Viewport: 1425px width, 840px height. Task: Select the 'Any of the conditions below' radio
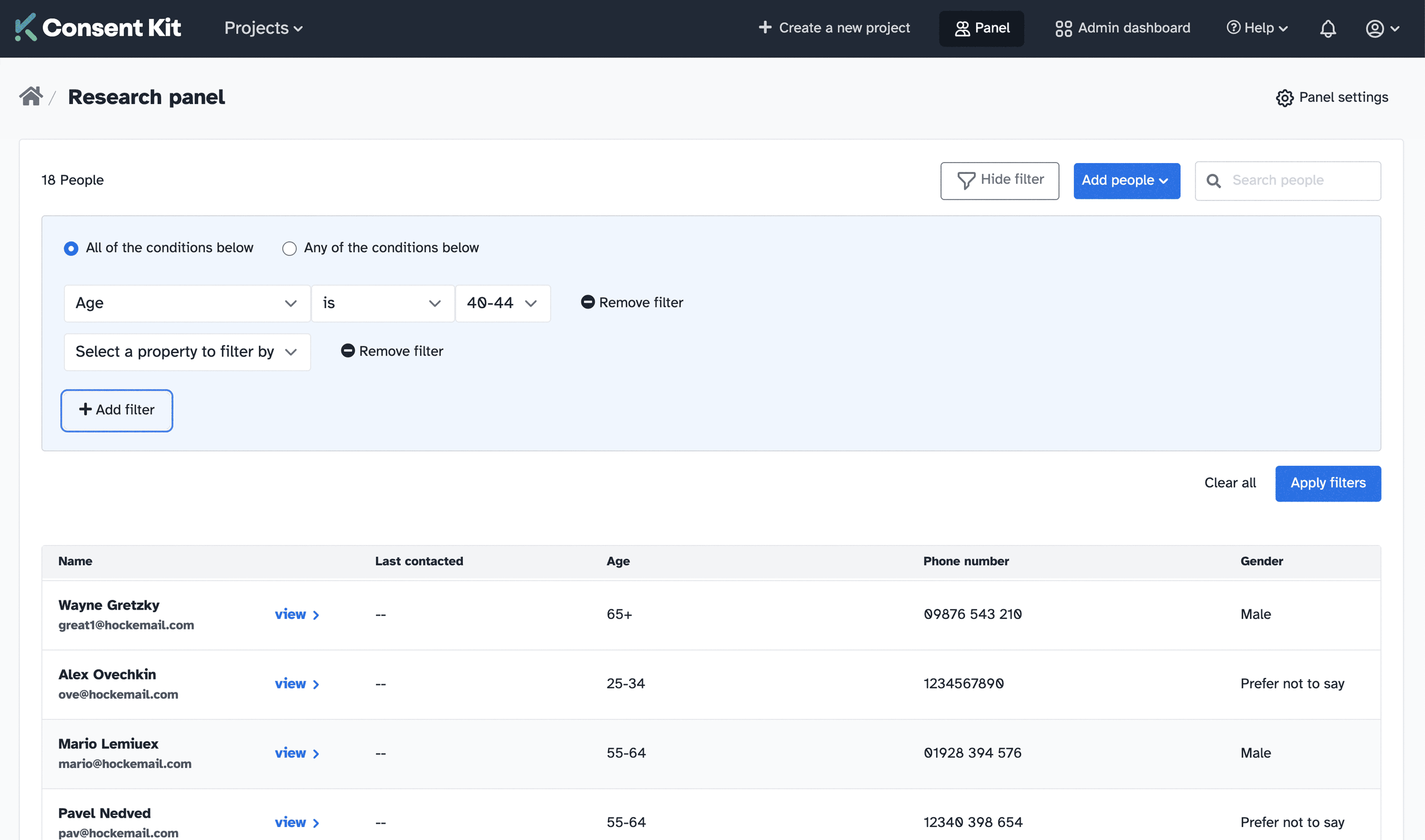point(289,248)
